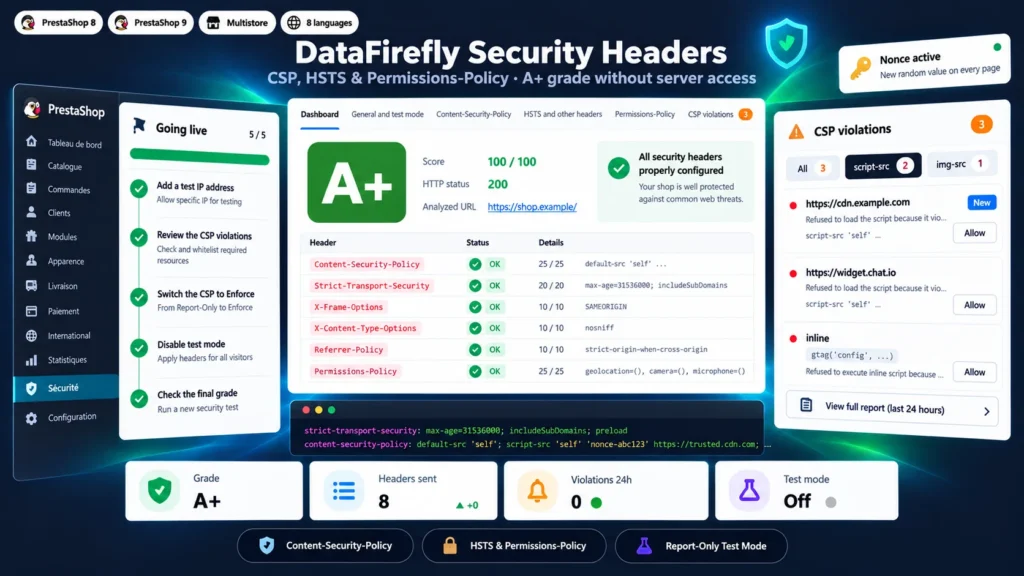Expand full report with right chevron
Image resolution: width=1024 pixels, height=576 pixels.
(987, 411)
